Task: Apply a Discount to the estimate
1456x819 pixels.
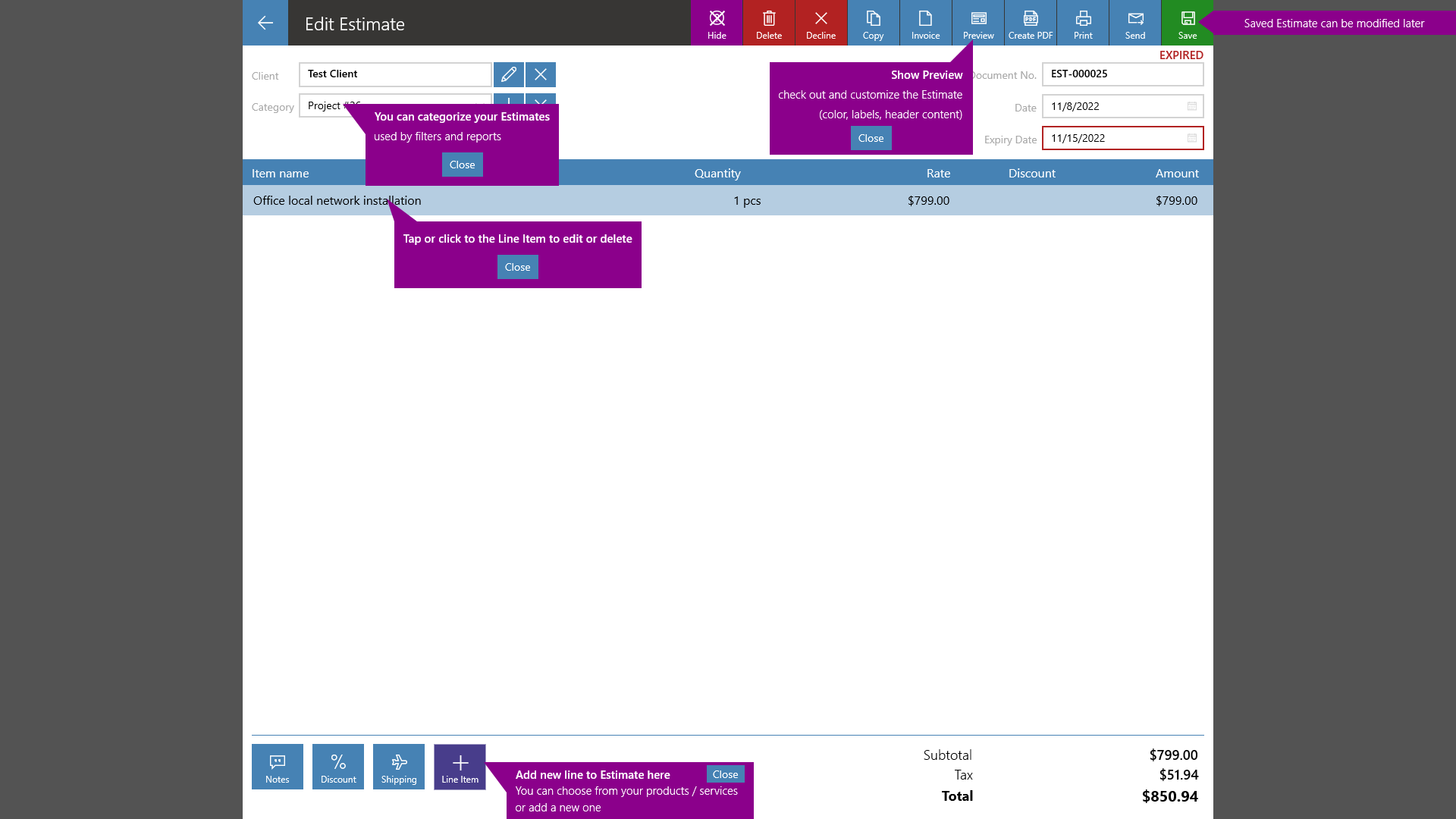Action: click(338, 766)
